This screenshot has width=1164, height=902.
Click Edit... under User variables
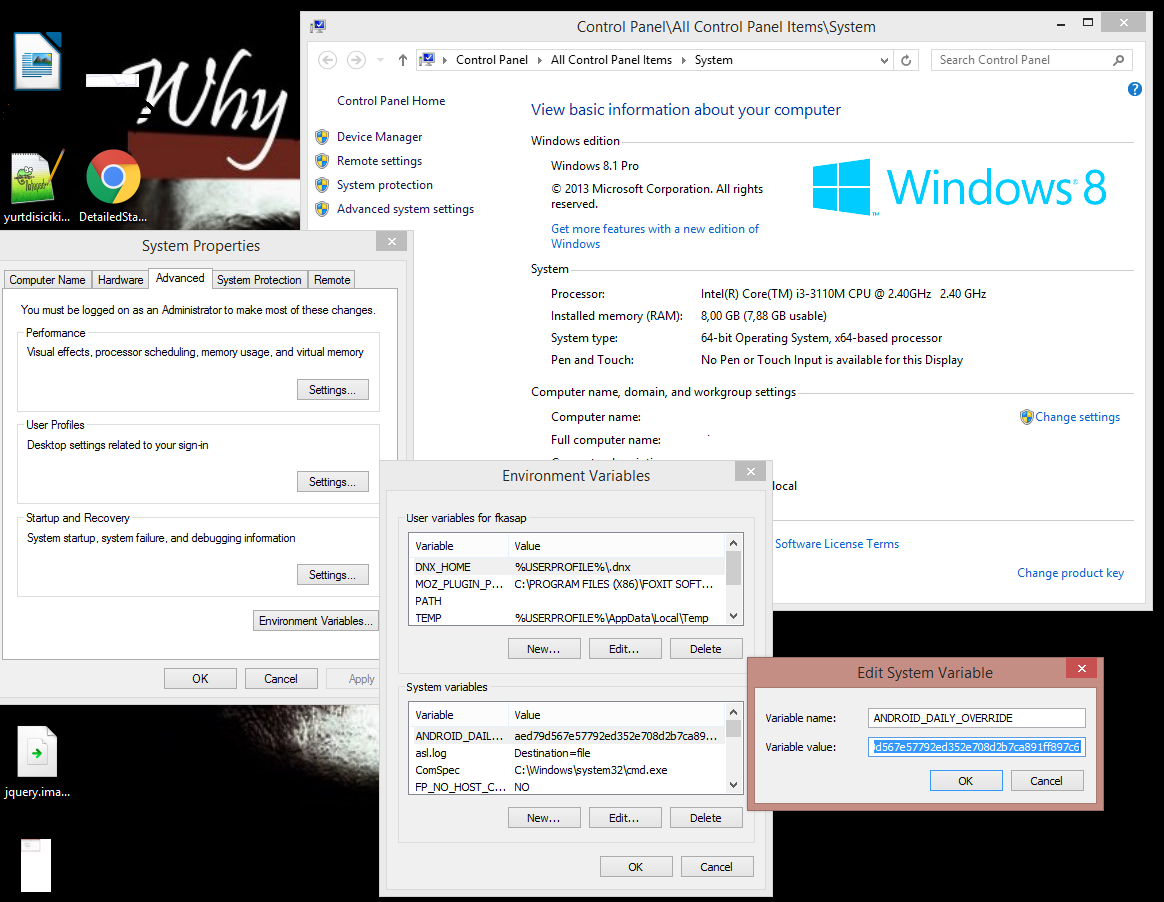point(624,649)
